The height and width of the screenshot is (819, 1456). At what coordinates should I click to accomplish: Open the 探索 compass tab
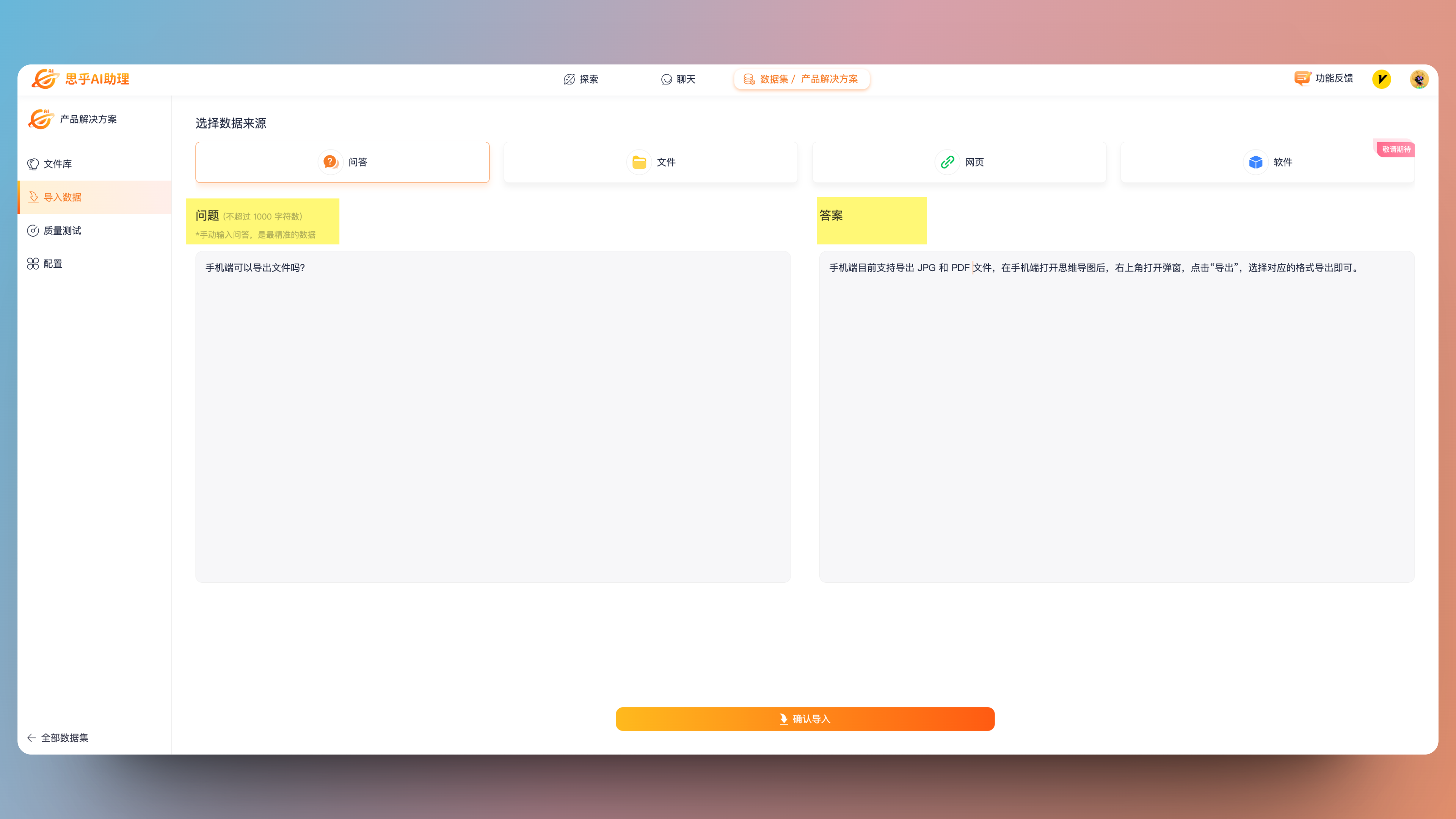click(581, 79)
